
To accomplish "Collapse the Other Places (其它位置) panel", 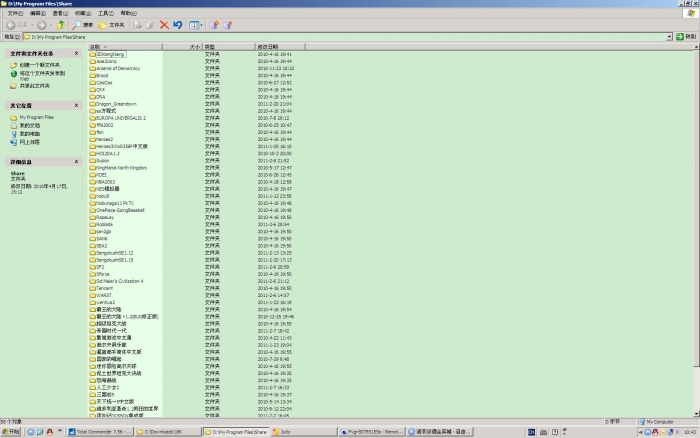I will click(78, 105).
